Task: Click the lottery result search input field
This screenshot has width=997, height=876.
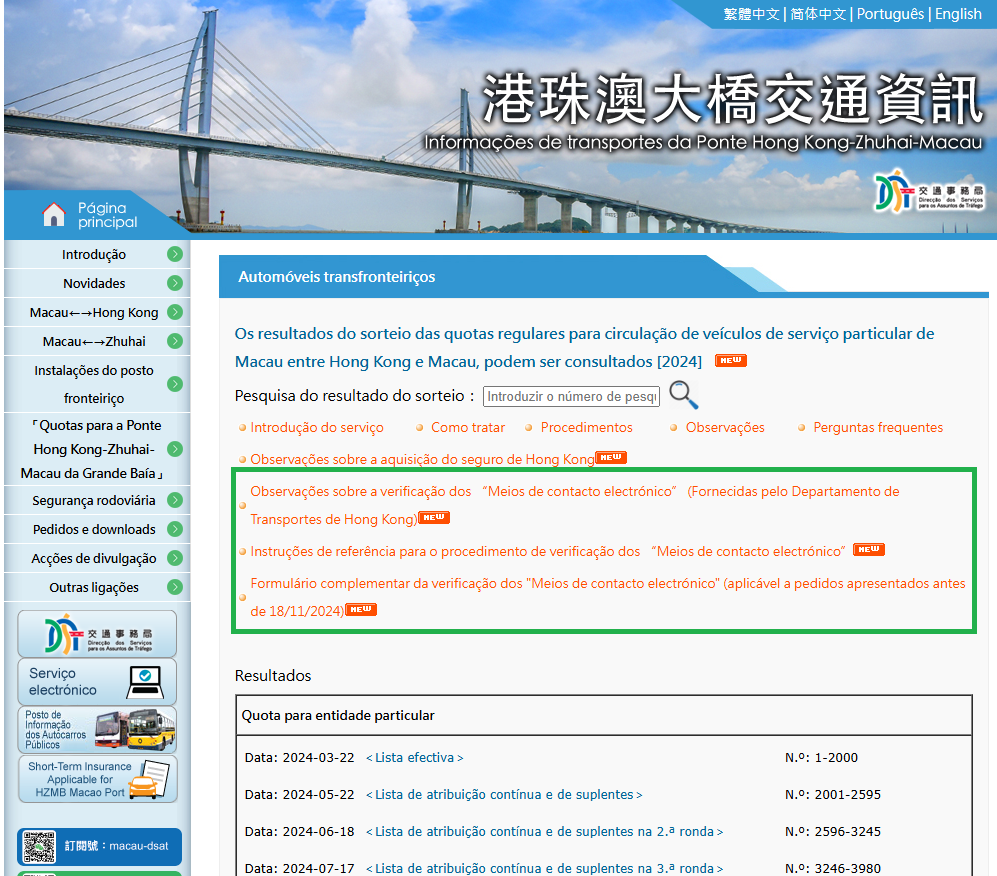Action: 571,396
